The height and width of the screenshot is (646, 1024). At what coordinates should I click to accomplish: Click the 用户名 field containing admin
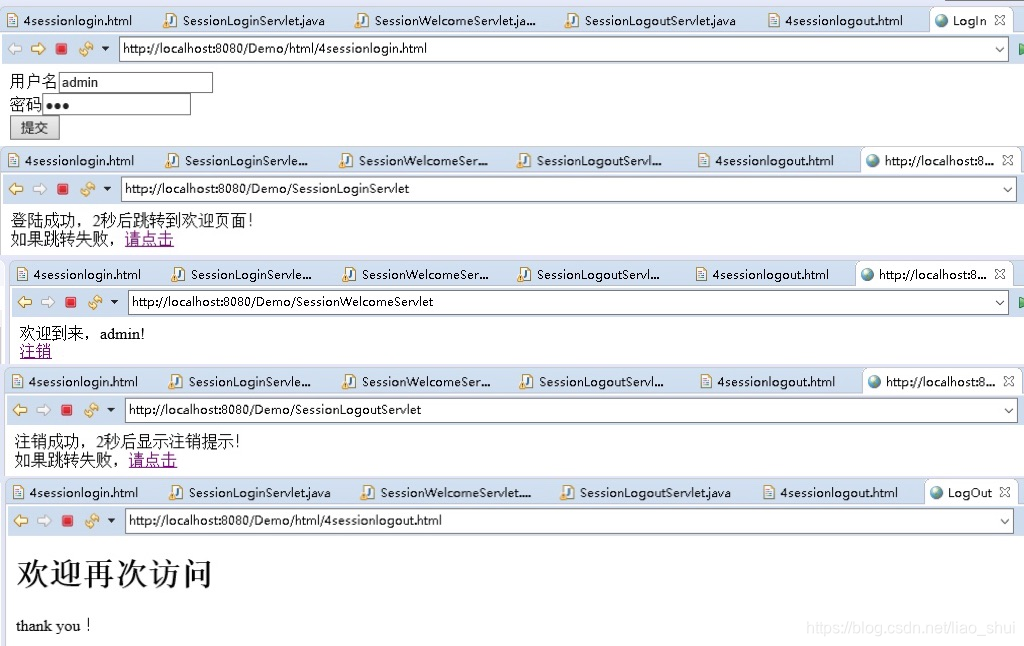[136, 82]
